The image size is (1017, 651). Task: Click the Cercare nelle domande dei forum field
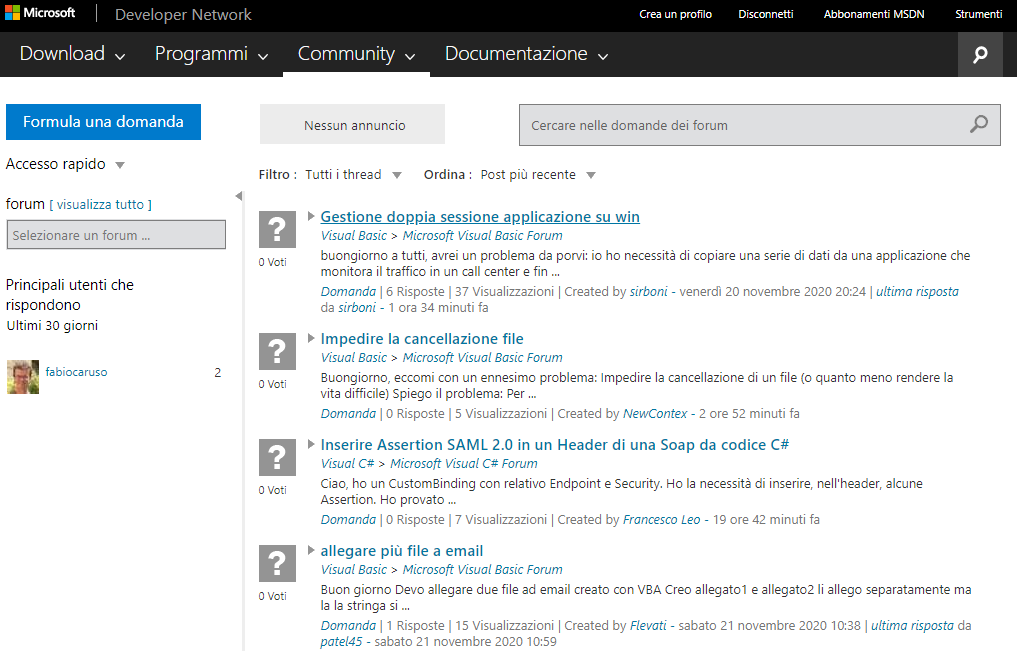tap(760, 124)
